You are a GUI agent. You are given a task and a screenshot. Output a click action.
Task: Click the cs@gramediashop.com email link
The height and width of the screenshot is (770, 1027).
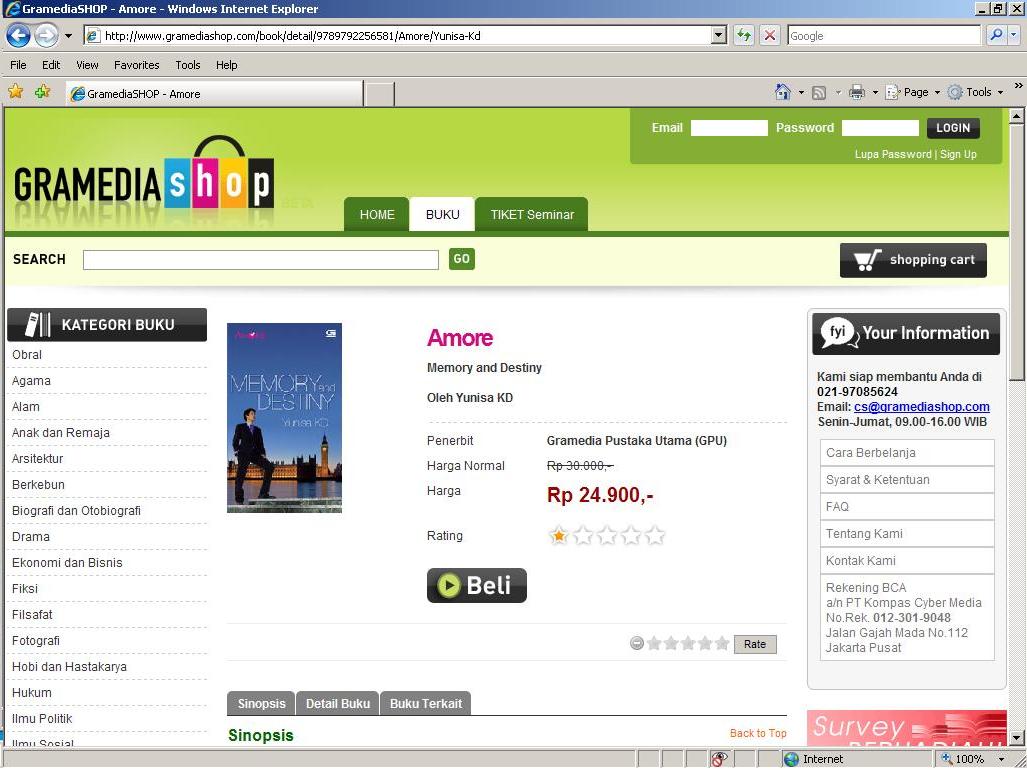click(922, 407)
